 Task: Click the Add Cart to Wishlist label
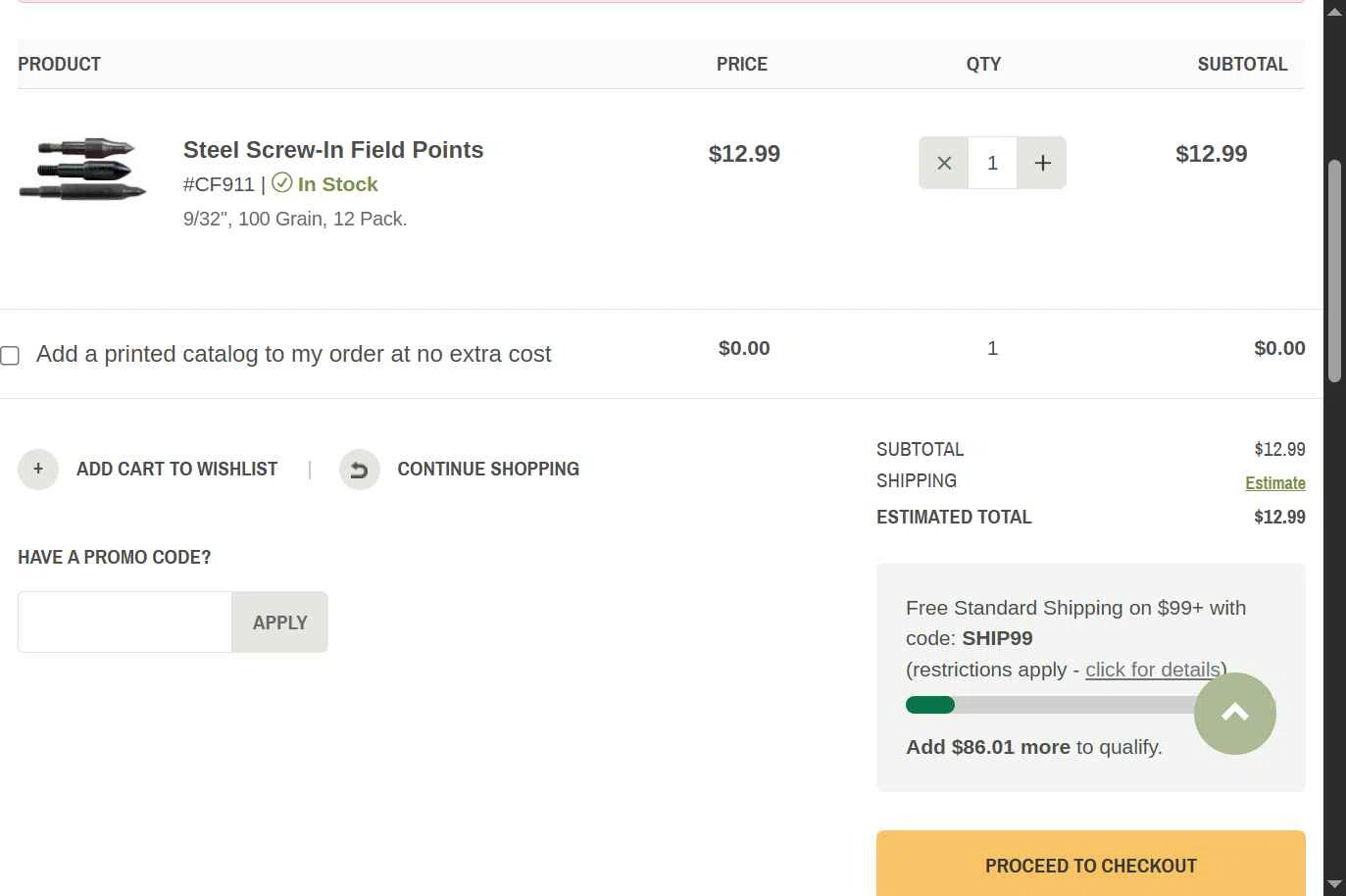pos(176,470)
